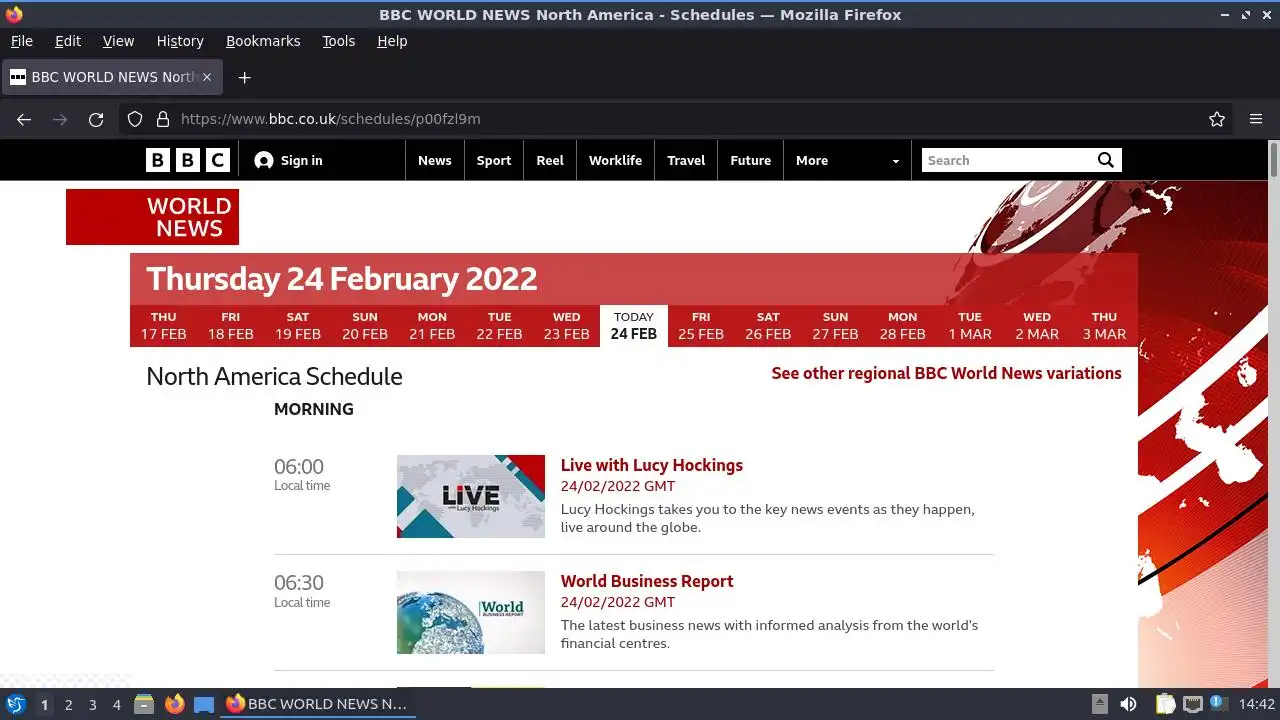The height and width of the screenshot is (720, 1280).
Task: Open the tracking protection shield icon
Action: click(x=135, y=119)
